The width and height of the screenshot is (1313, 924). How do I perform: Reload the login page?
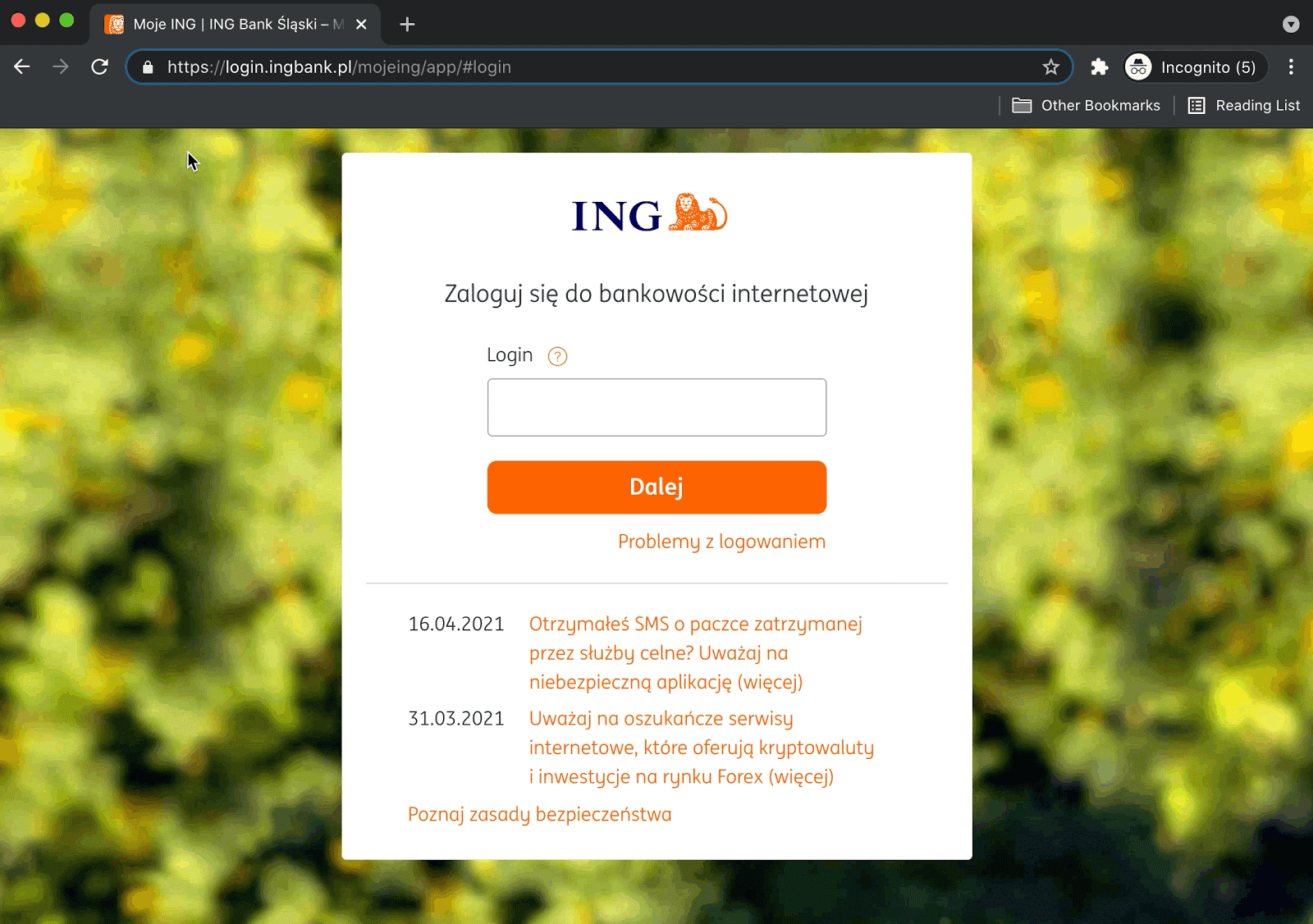tap(99, 66)
